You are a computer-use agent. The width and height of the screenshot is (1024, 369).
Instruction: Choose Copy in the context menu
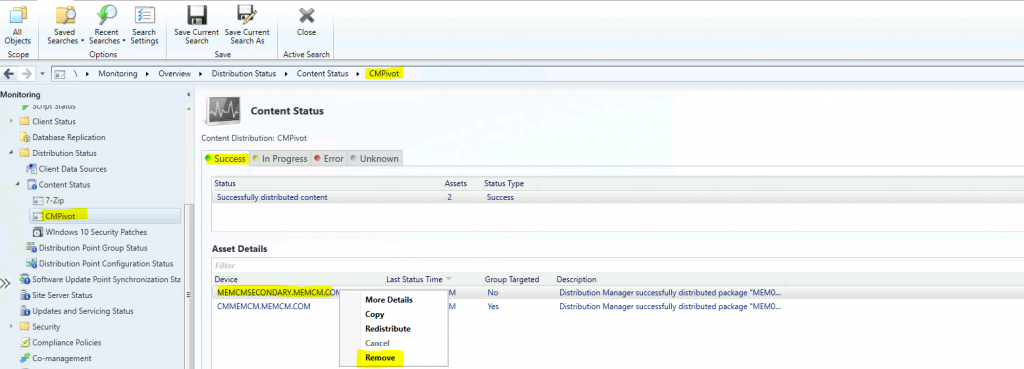pos(375,314)
